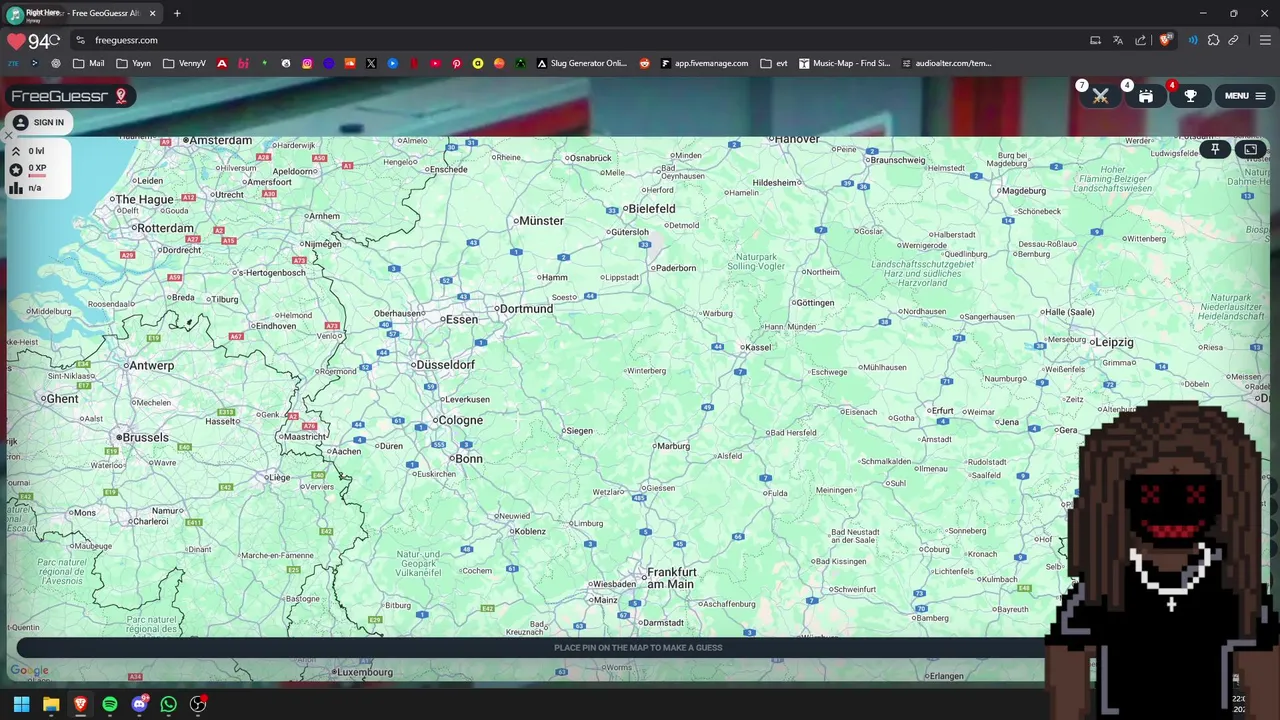
Task: Click the Amsterdam label on the map
Action: pos(219,140)
